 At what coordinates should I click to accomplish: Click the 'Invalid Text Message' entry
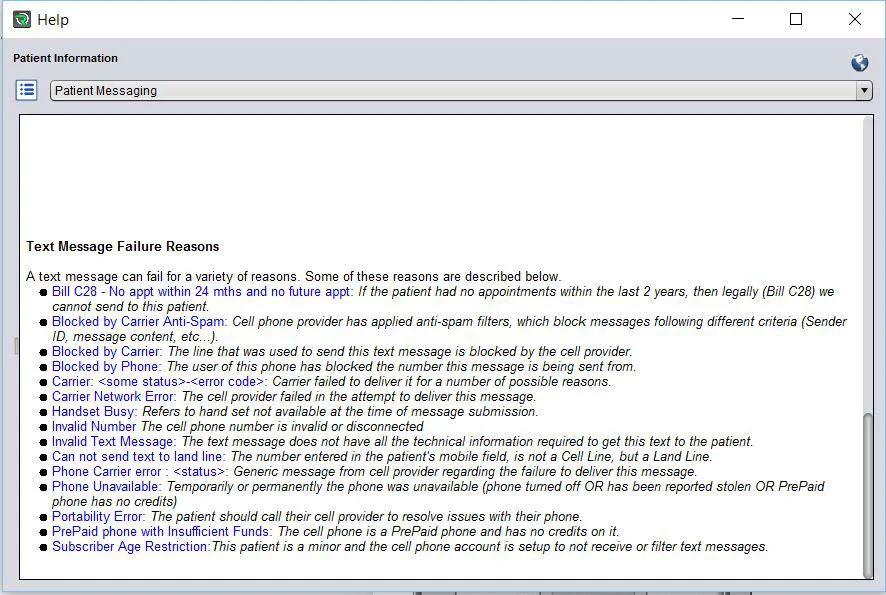pos(114,441)
